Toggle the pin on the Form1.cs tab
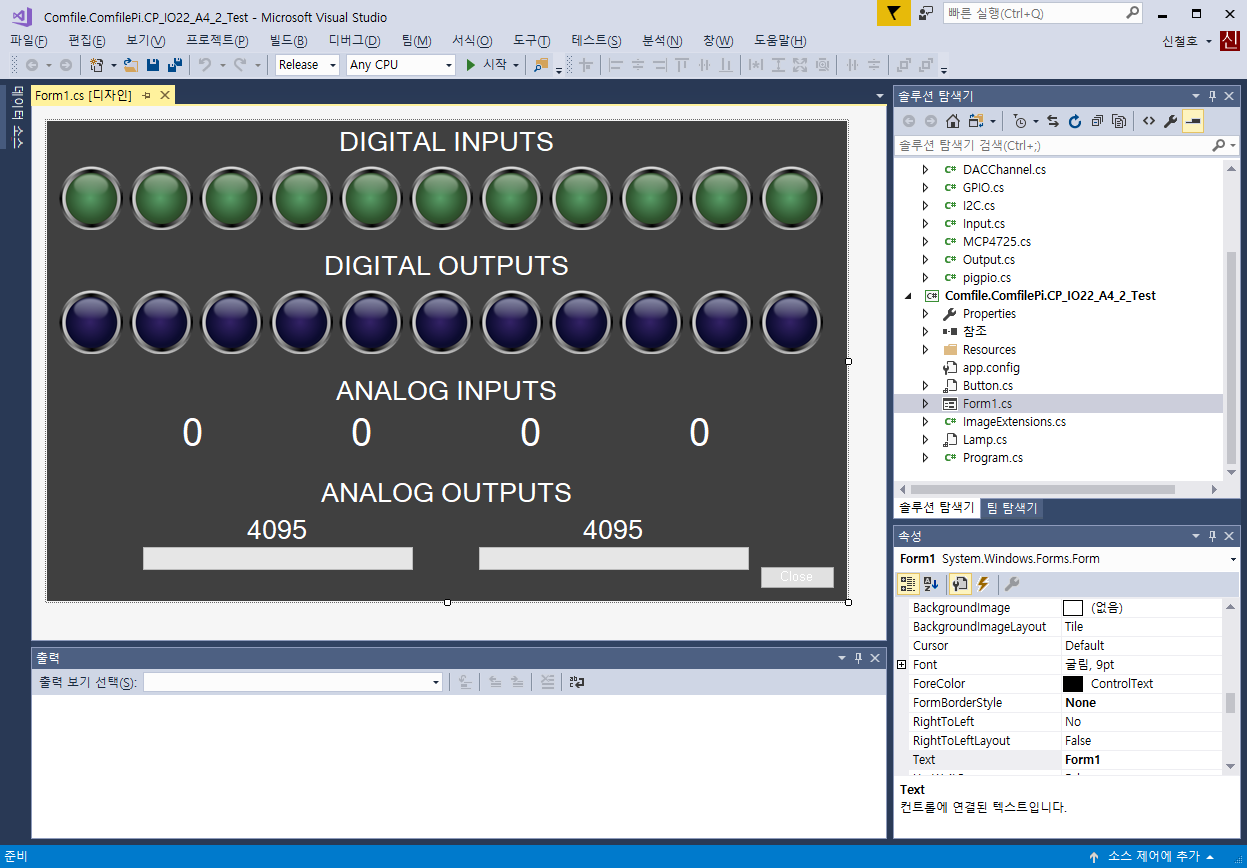Screen dimensions: 1247x868 pos(146,95)
